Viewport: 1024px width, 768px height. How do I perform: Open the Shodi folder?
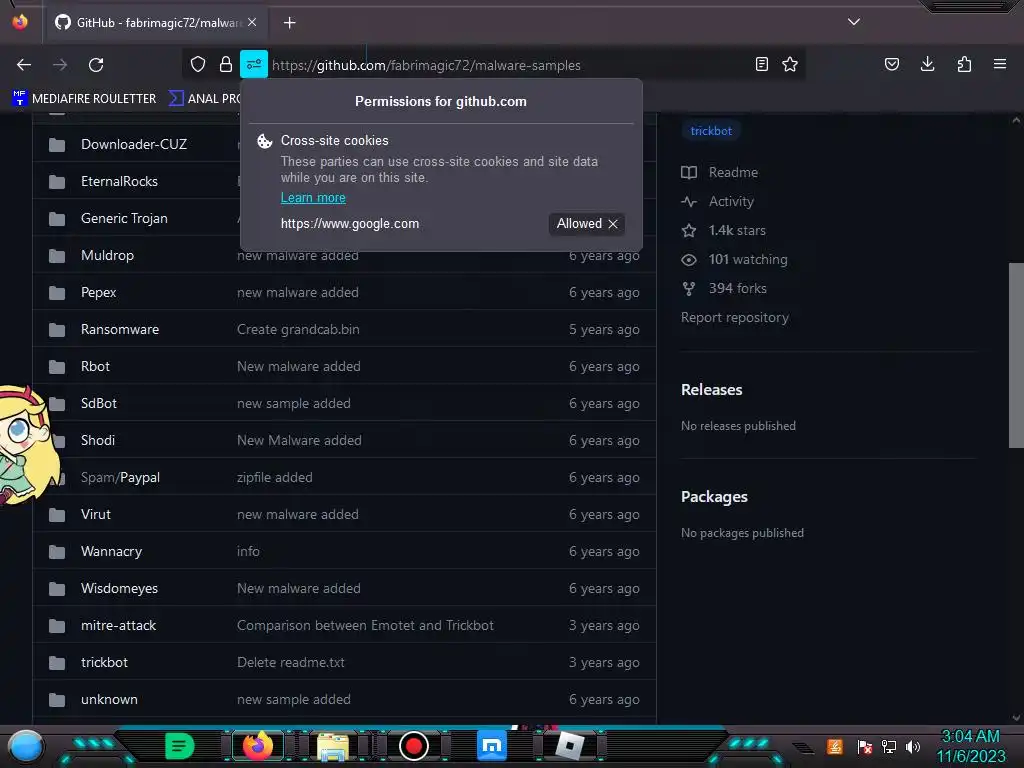coord(98,440)
